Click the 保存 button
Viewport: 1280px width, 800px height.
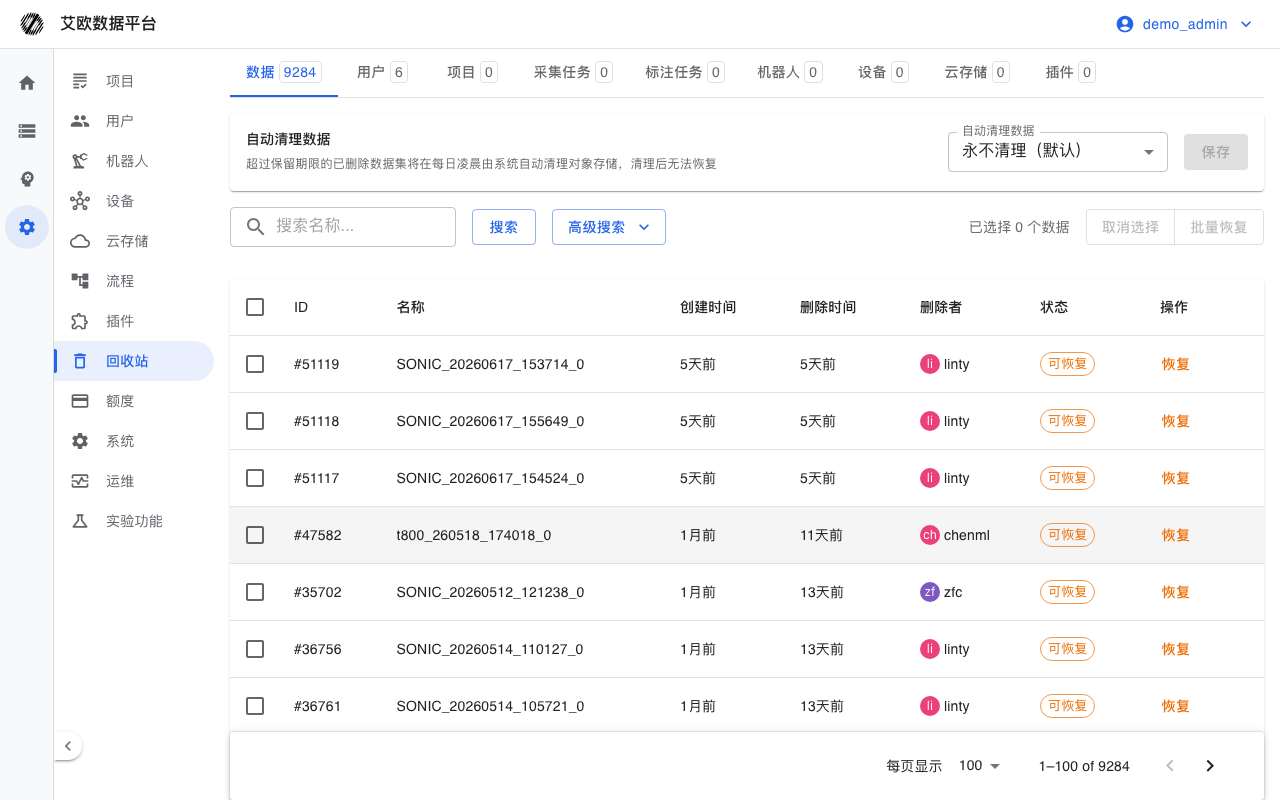tap(1216, 152)
